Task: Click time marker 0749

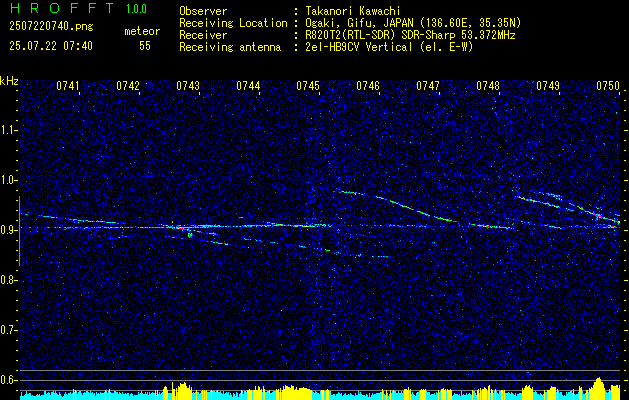Action: click(548, 86)
